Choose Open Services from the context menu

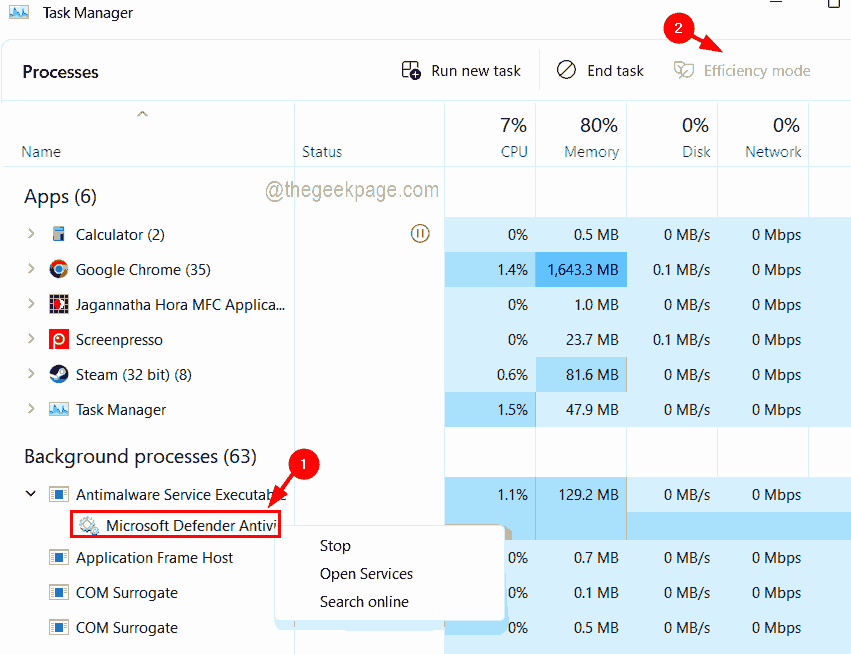pos(366,573)
